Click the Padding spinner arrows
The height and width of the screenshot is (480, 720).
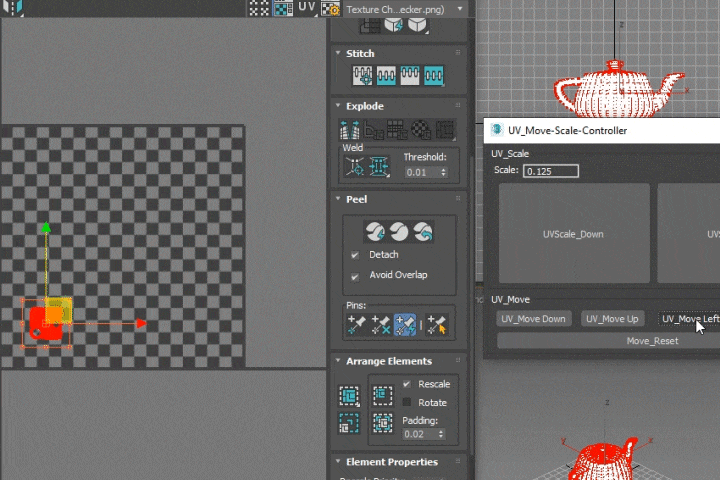(x=441, y=434)
